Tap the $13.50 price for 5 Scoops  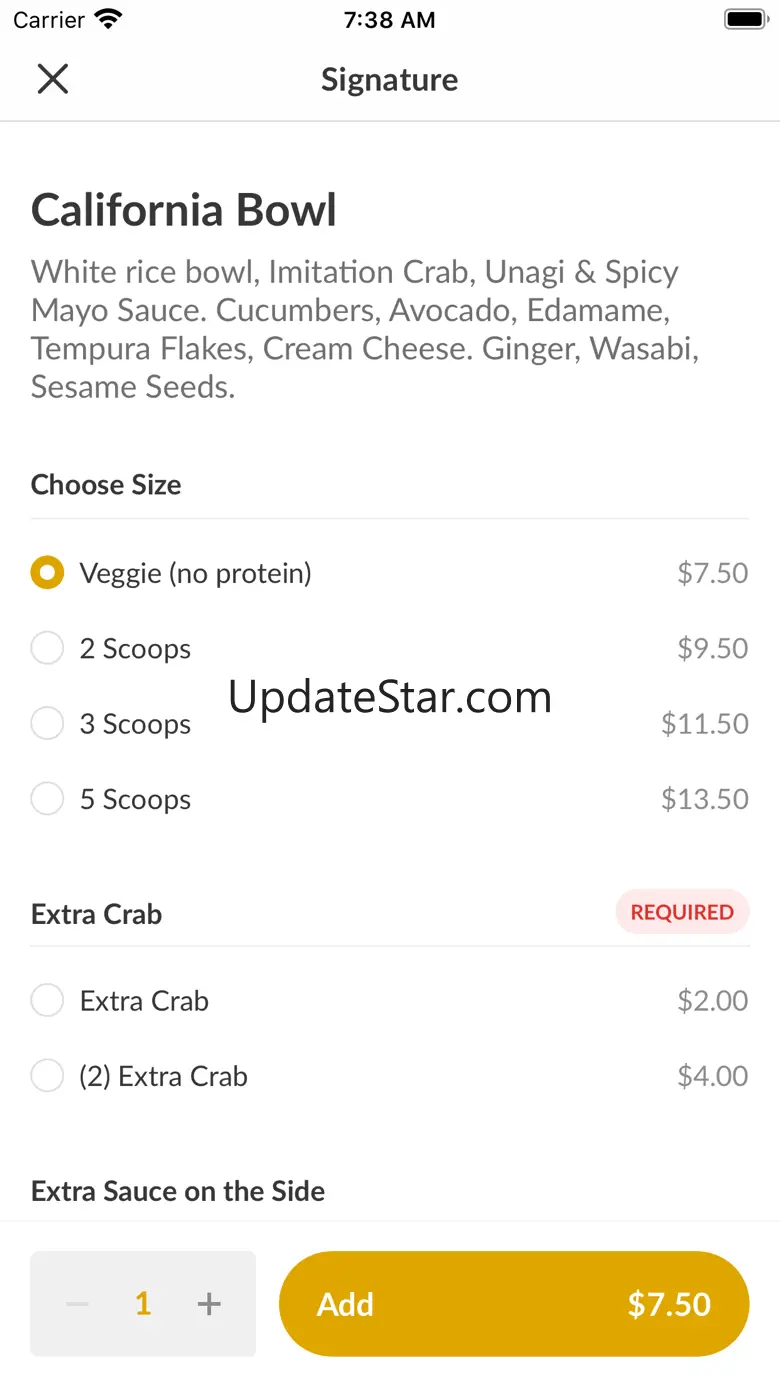pos(704,800)
